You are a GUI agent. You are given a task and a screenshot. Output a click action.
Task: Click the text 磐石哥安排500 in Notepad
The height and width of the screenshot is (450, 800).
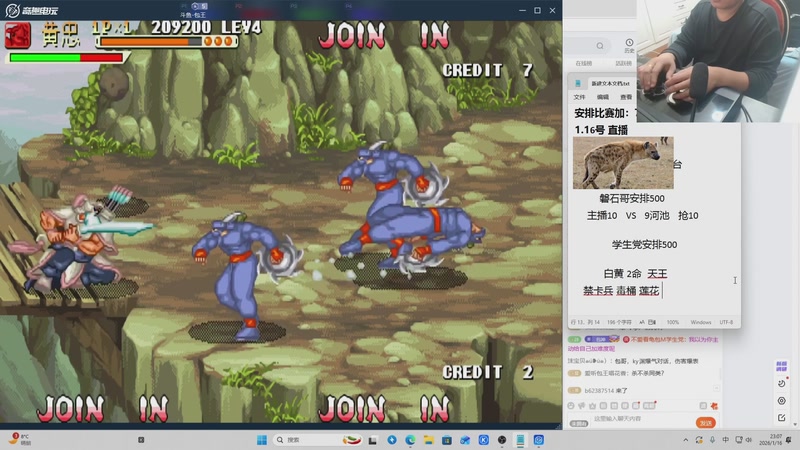(x=632, y=198)
